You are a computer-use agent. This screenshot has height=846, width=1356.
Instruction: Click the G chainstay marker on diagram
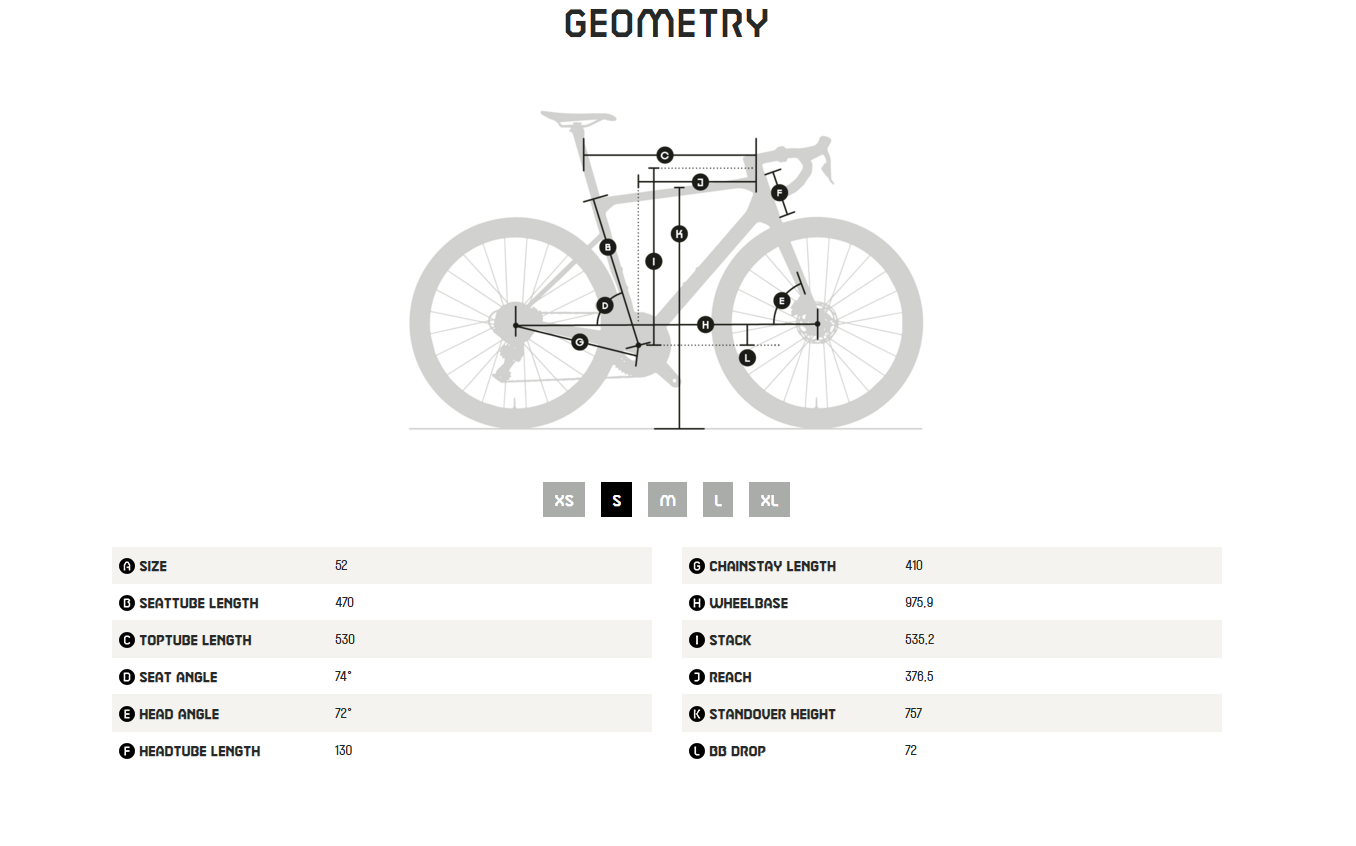[x=579, y=342]
